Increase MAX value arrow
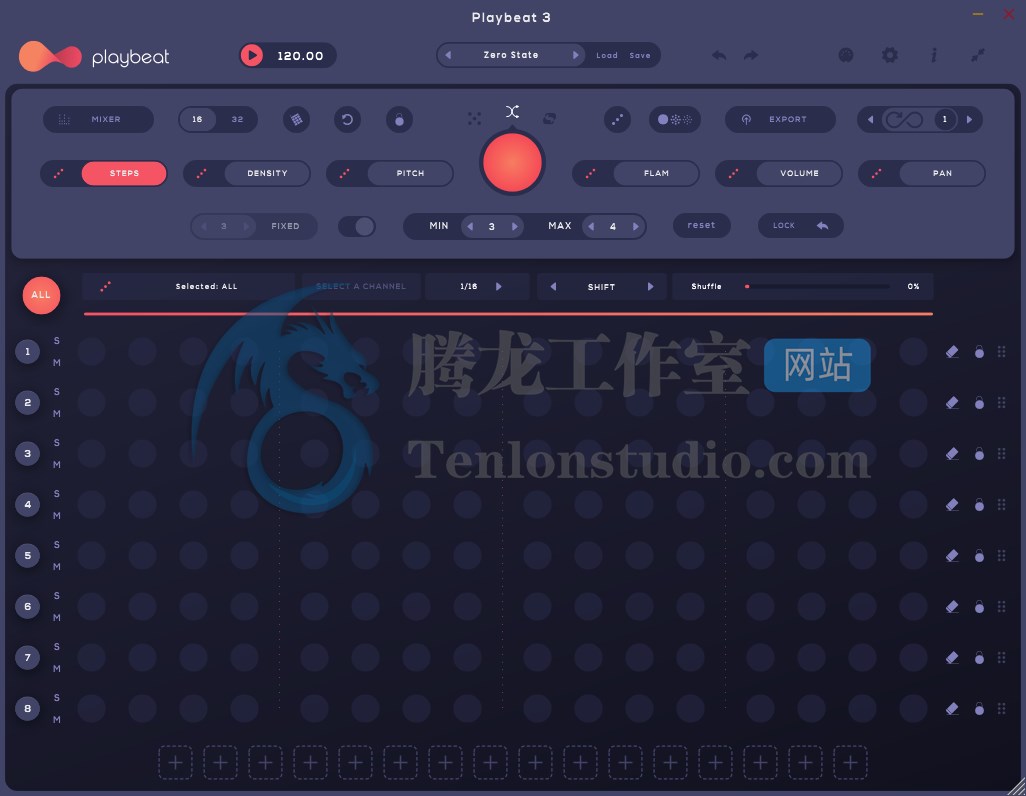Viewport: 1026px width, 796px height. [x=635, y=226]
